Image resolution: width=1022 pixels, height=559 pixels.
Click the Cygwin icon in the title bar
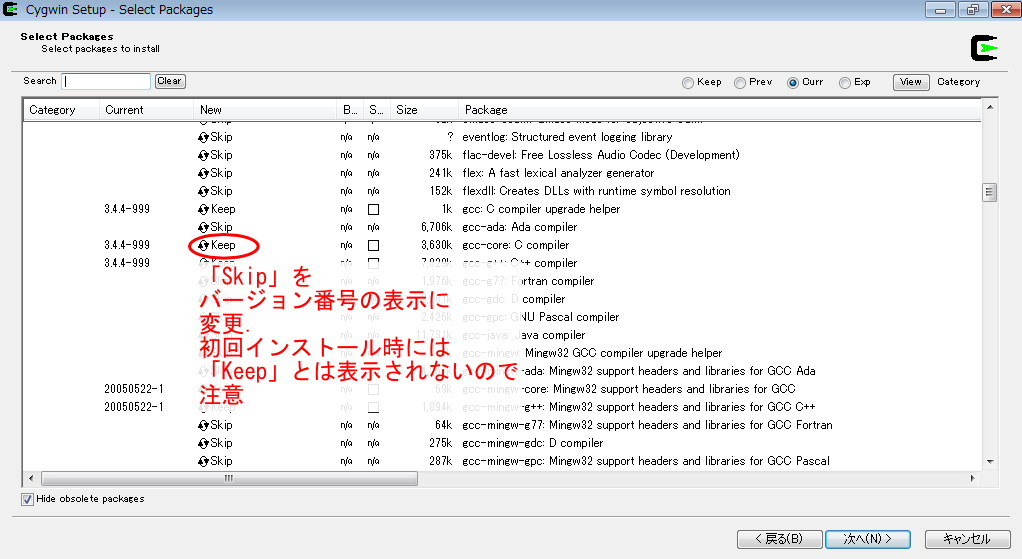10,9
